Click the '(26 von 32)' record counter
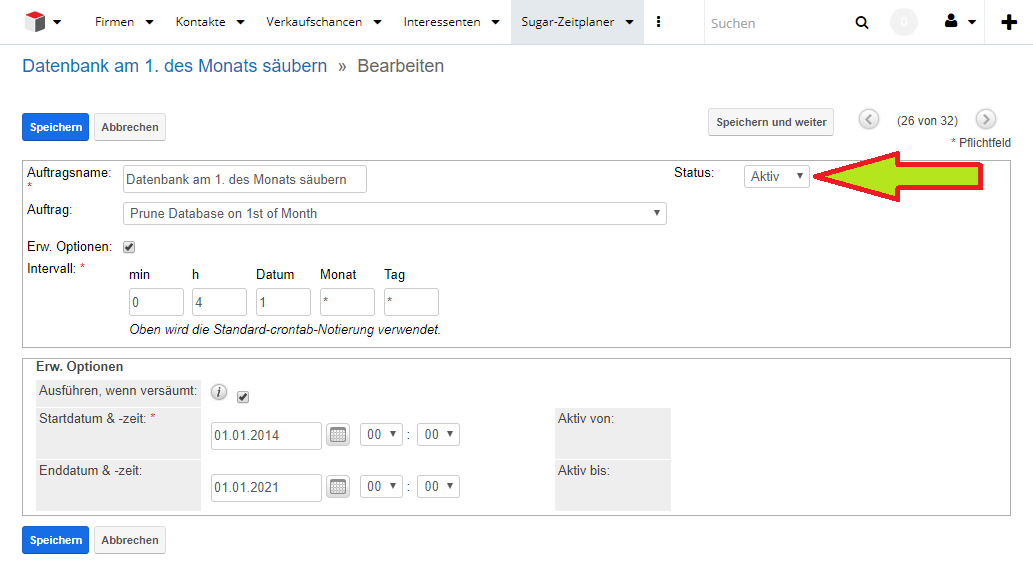Viewport: 1033px width, 583px height. click(x=927, y=121)
